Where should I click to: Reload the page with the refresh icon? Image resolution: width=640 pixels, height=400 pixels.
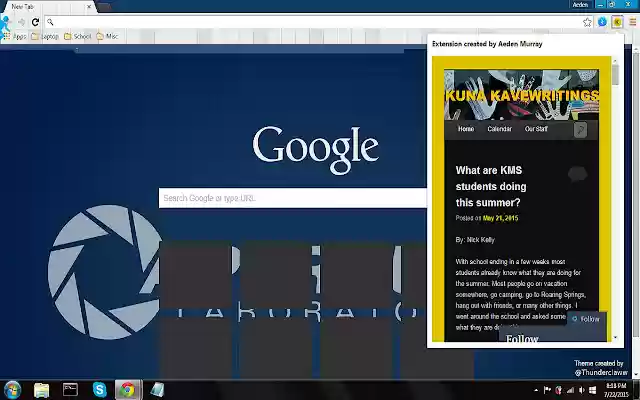point(35,22)
